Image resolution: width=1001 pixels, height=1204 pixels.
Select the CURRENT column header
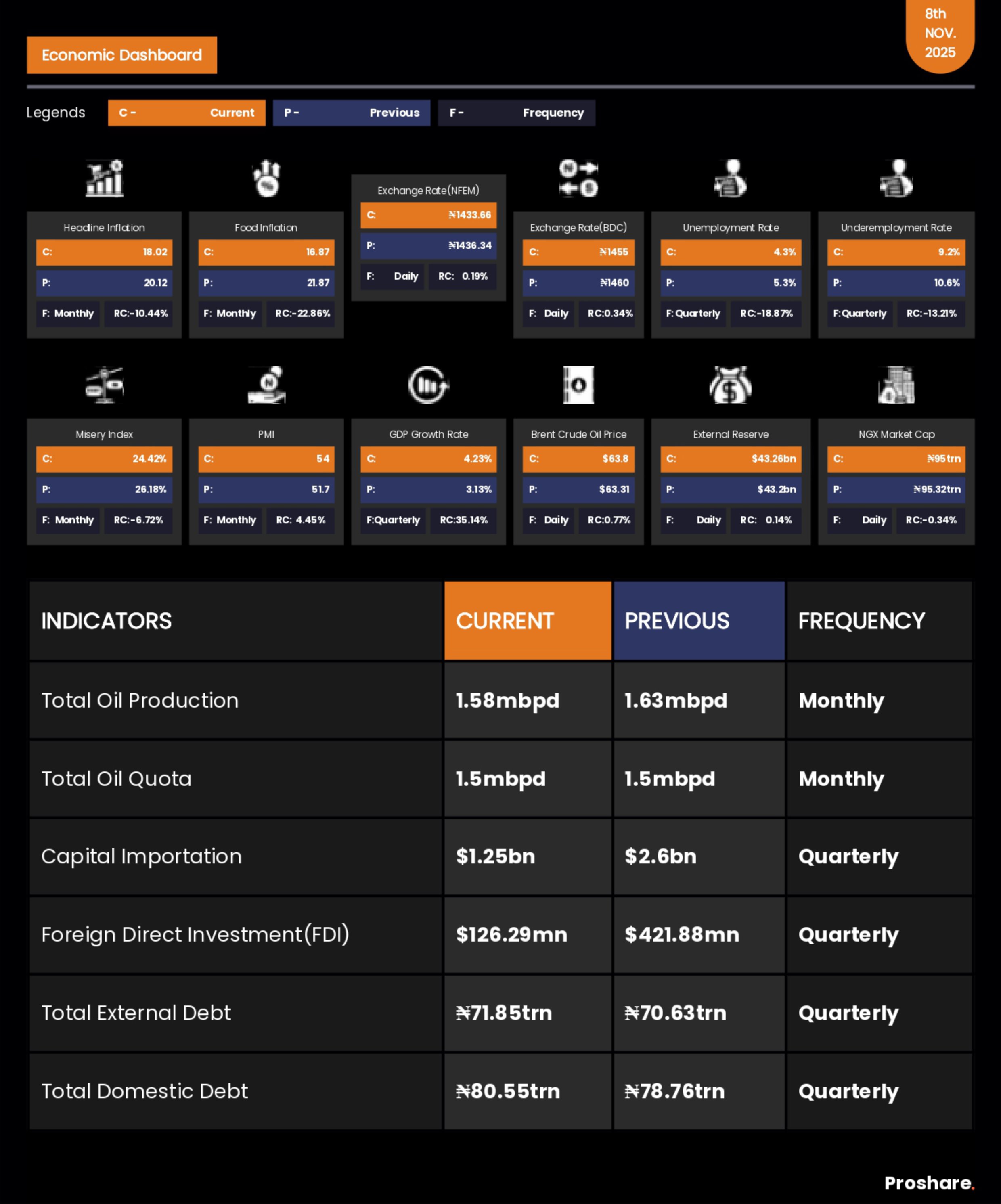[x=528, y=621]
